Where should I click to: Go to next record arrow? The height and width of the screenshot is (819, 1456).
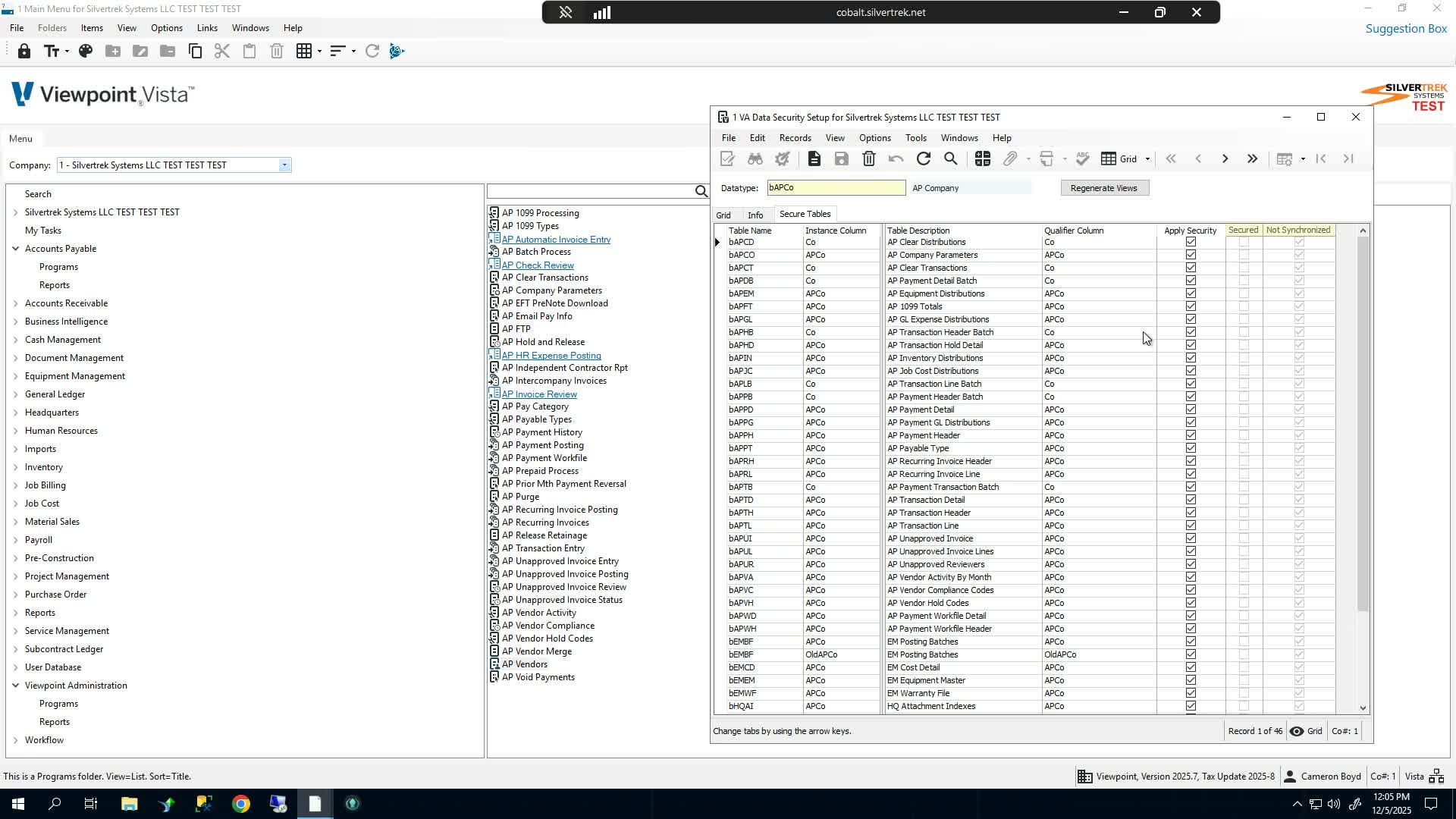[1225, 158]
